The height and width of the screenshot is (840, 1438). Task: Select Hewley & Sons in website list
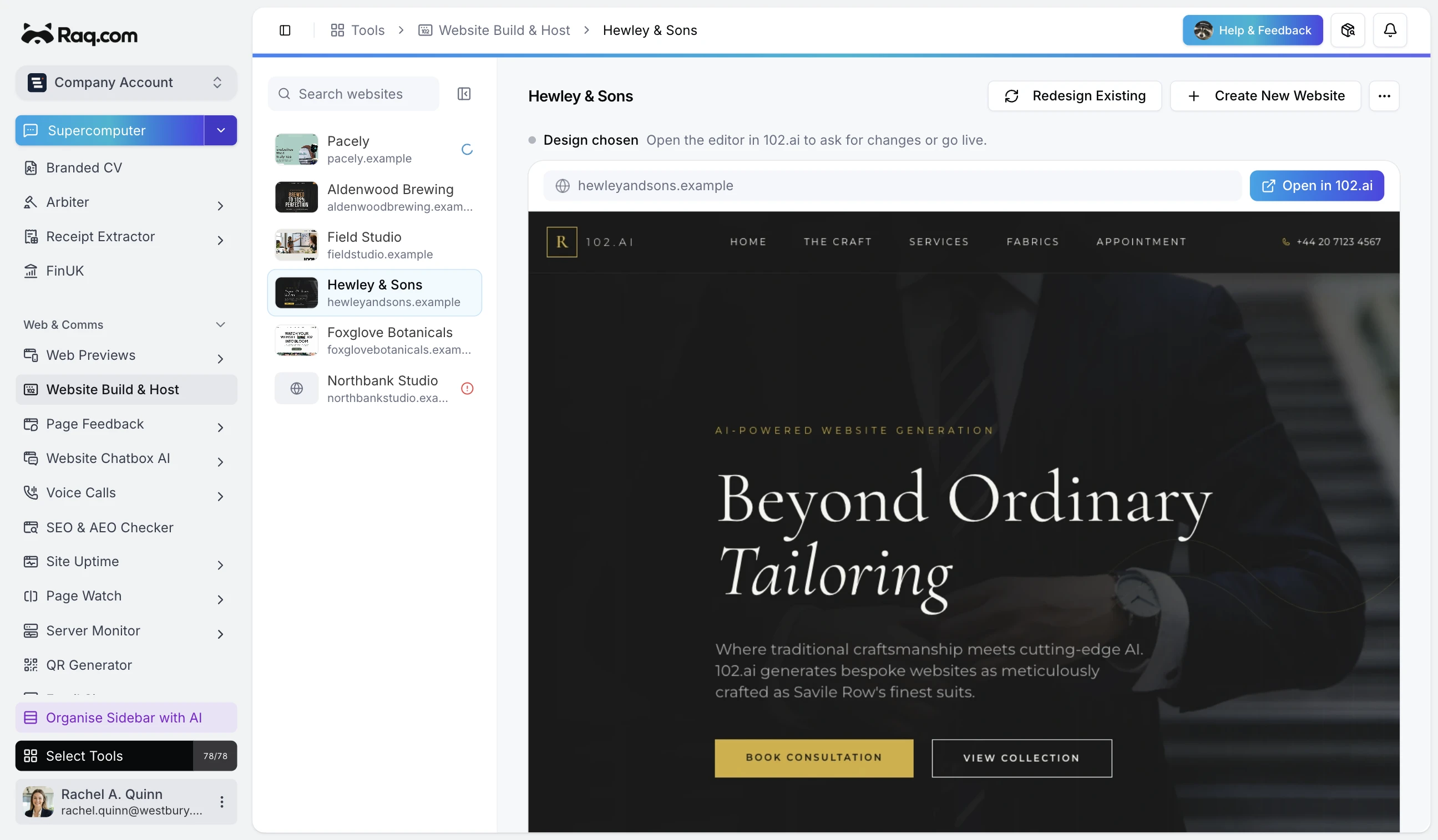pyautogui.click(x=374, y=293)
